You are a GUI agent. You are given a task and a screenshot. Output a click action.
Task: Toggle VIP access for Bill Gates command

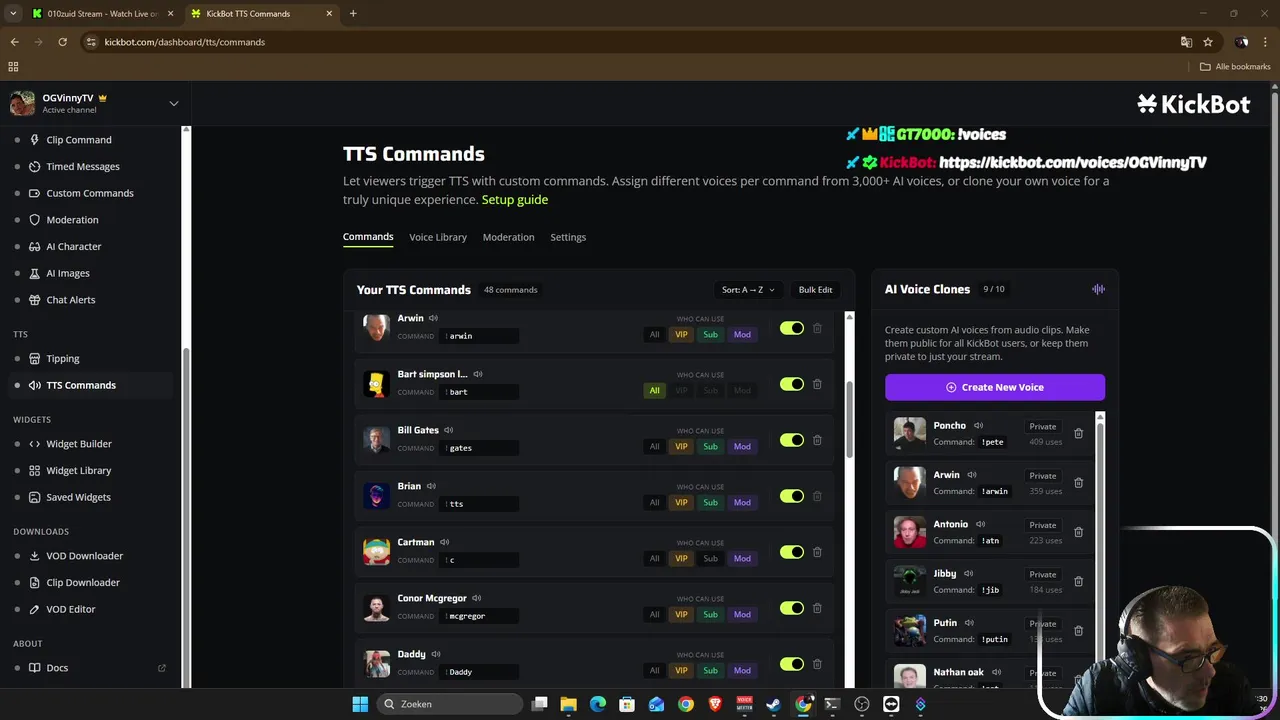(681, 447)
